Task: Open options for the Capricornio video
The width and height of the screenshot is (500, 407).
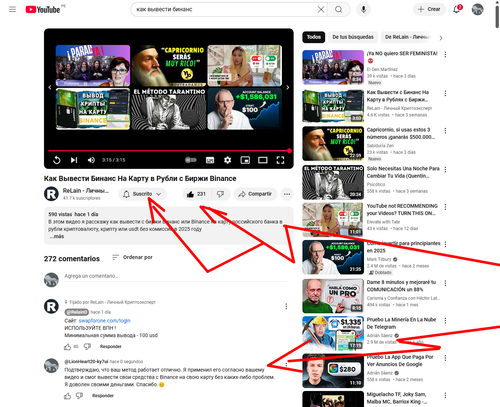Action: pyautogui.click(x=445, y=131)
